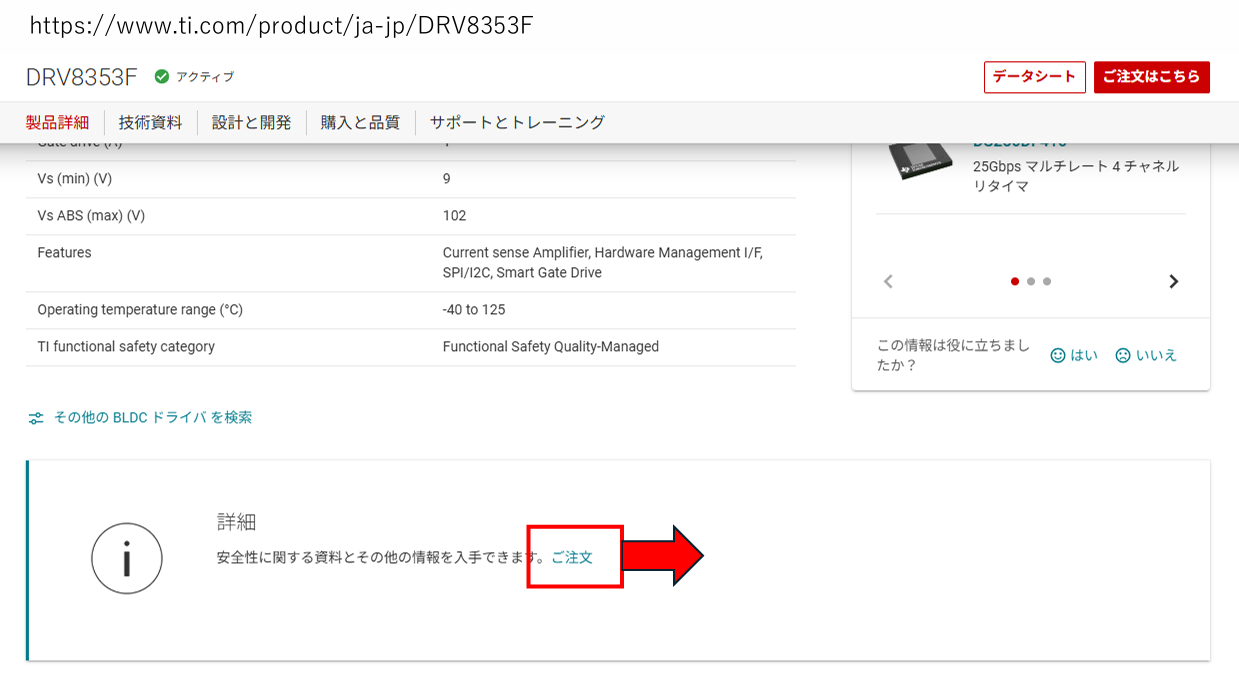
Task: Select the 購入と品質 tab
Action: [x=360, y=122]
